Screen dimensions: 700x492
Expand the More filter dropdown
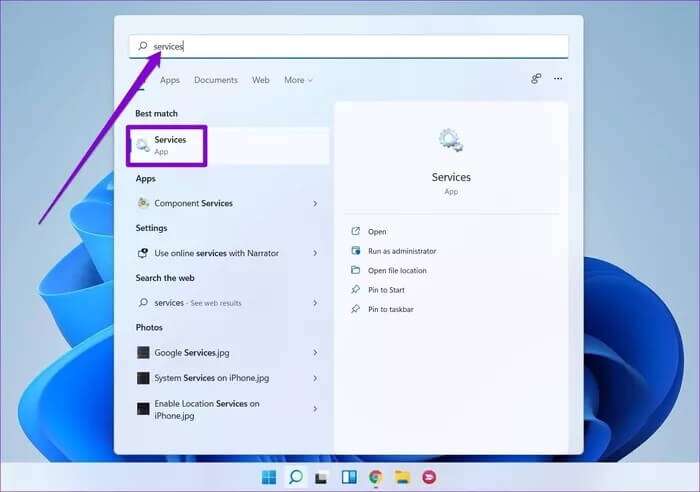pos(298,80)
